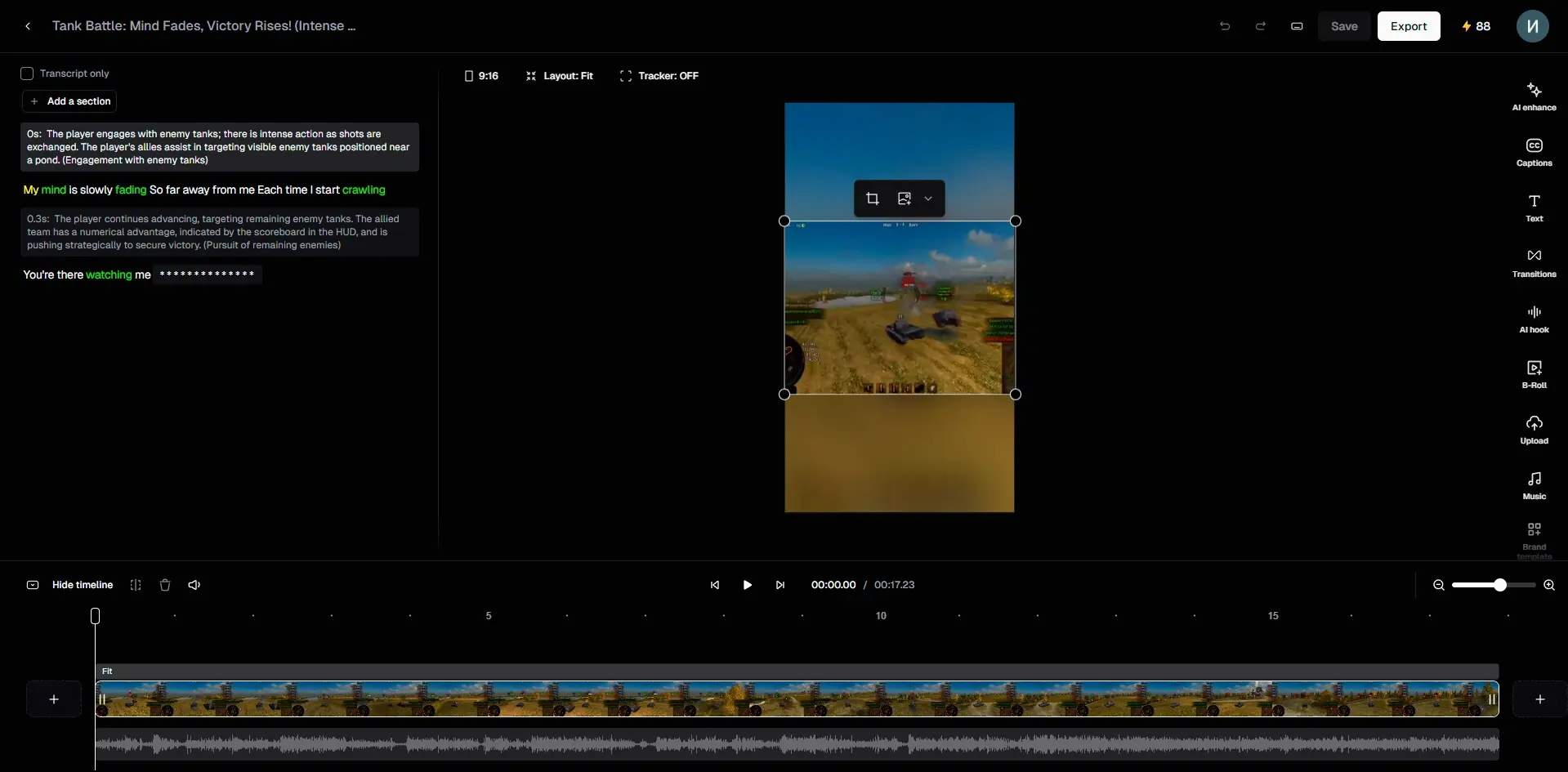
Task: Select the 0.3s scene description block
Action: [x=220, y=232]
